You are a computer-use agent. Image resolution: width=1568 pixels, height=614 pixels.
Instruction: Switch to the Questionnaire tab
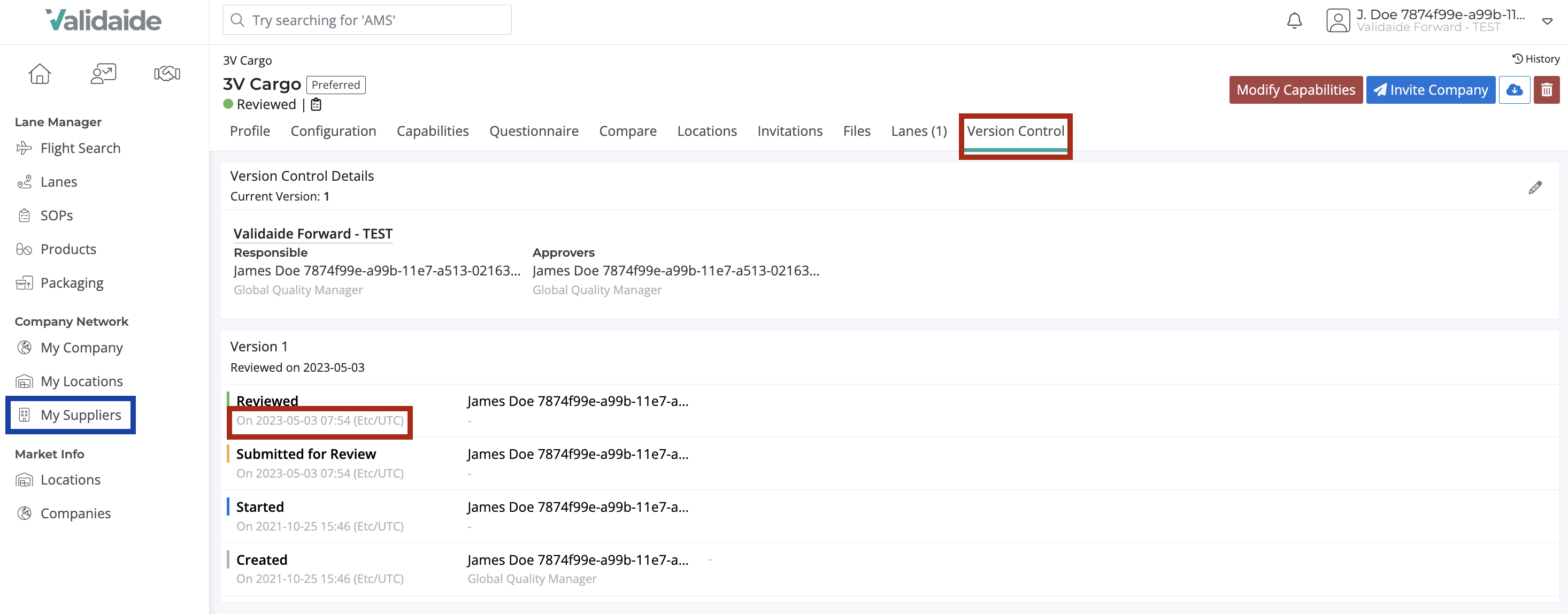coord(533,131)
